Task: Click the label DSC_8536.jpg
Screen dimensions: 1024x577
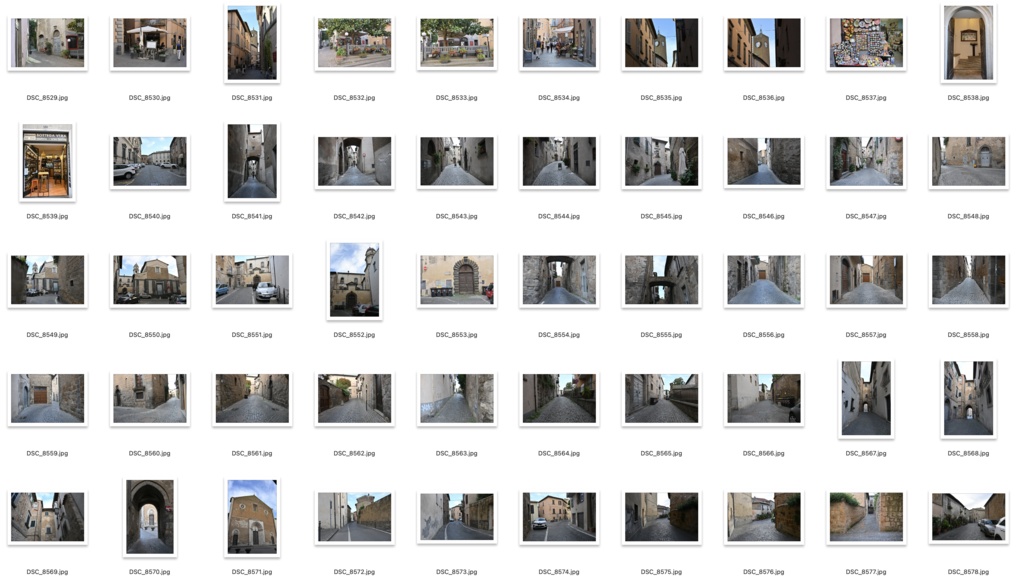Action: tap(763, 98)
